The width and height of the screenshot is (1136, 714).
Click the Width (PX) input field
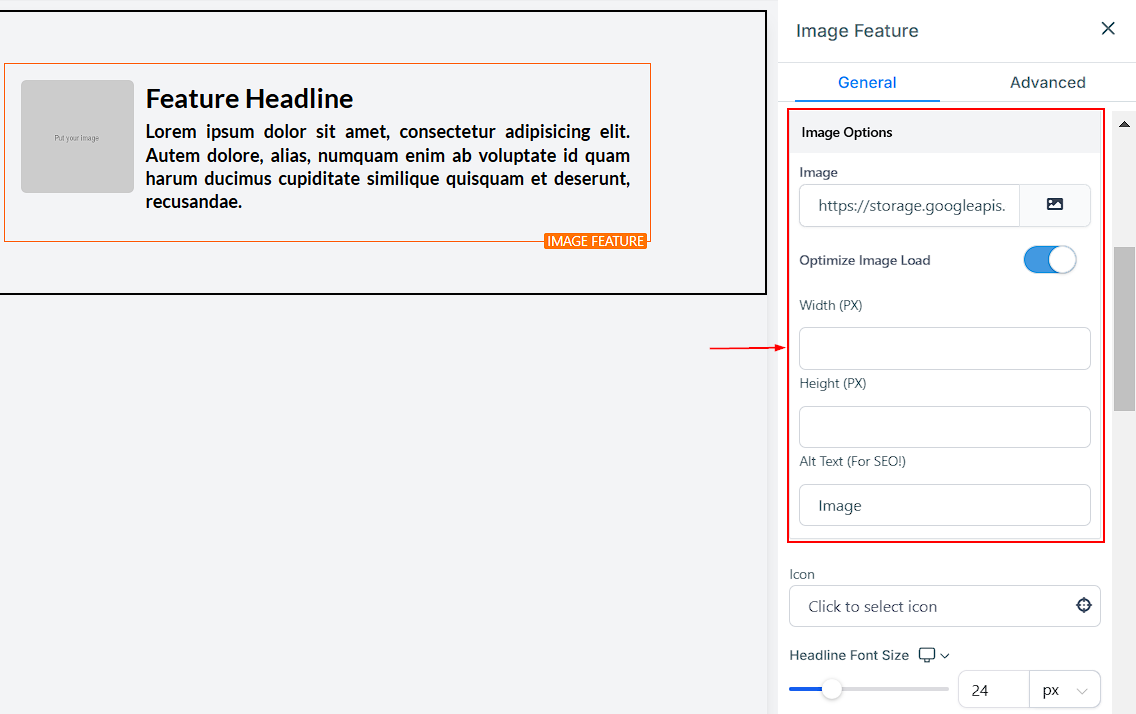[944, 348]
